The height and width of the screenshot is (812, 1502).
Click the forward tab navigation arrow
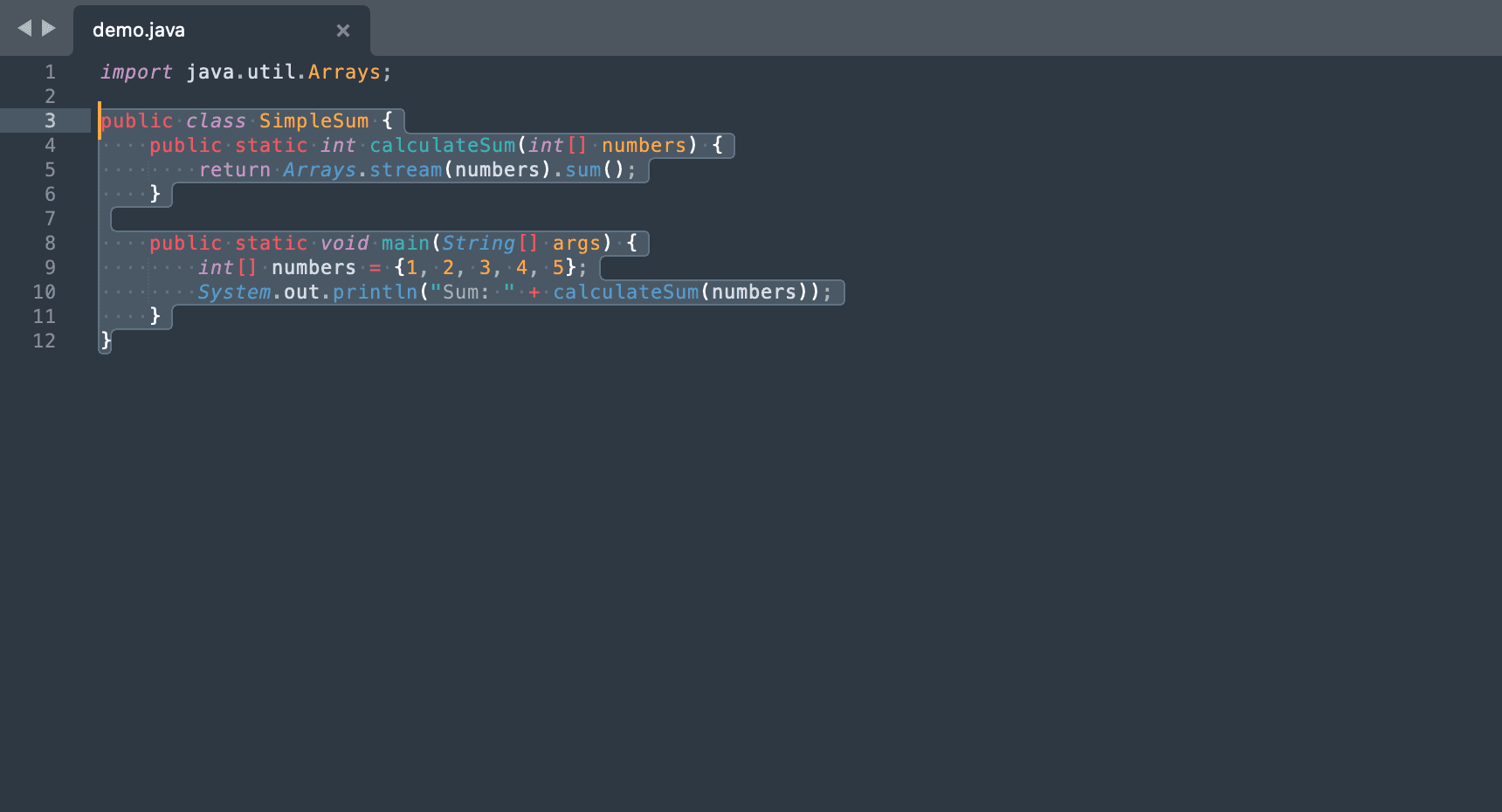point(49,28)
